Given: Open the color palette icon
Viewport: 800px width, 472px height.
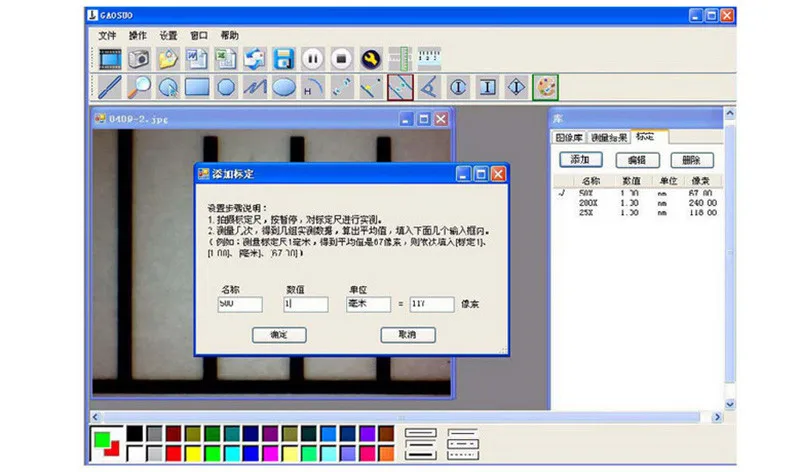Looking at the screenshot, I should point(545,87).
